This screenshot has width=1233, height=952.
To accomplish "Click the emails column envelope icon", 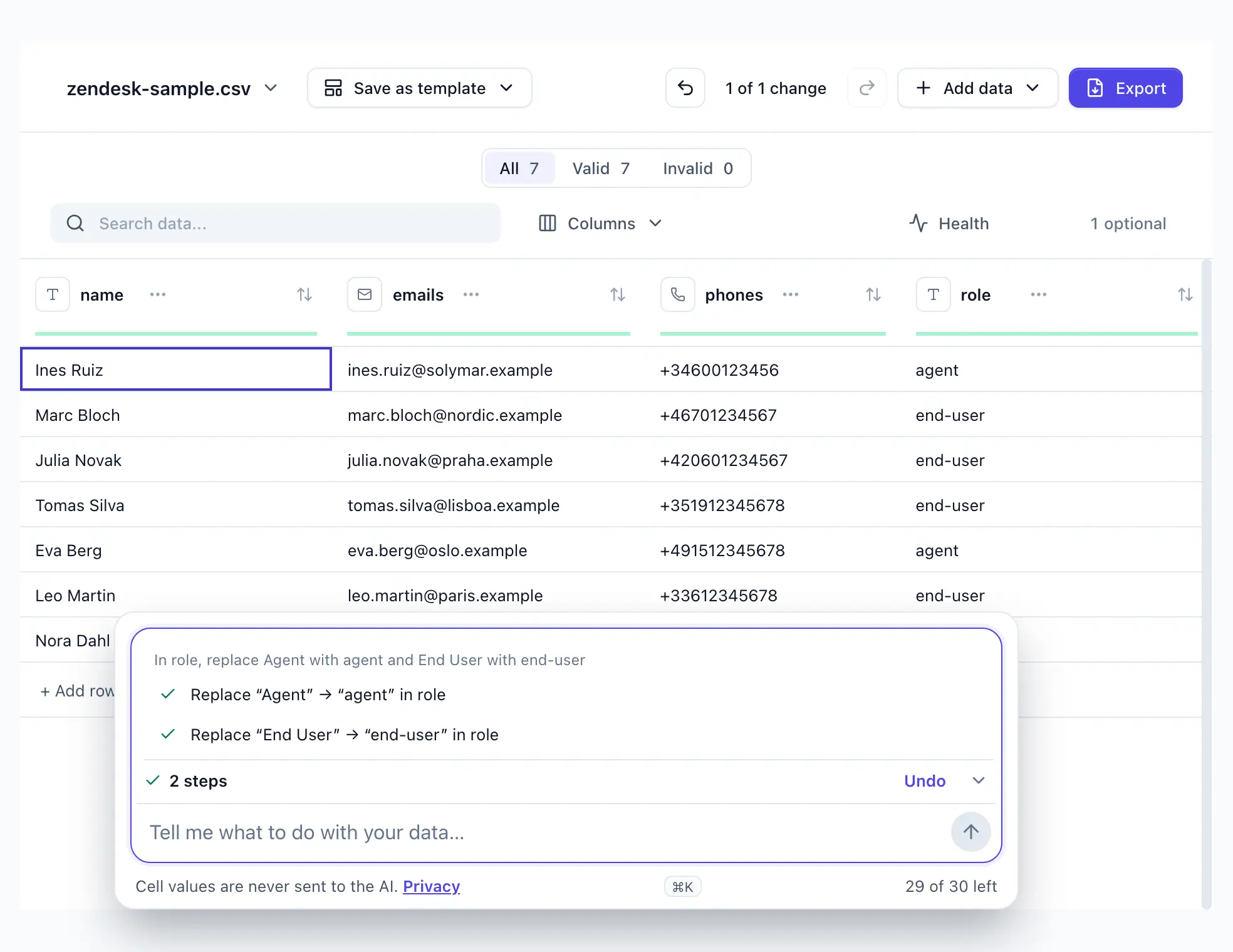I will 365,294.
